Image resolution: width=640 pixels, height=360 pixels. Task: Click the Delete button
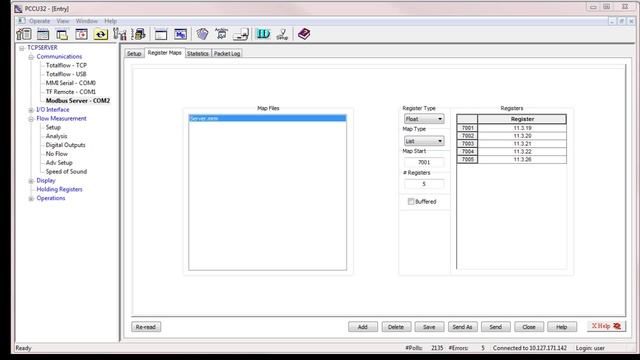(x=396, y=327)
